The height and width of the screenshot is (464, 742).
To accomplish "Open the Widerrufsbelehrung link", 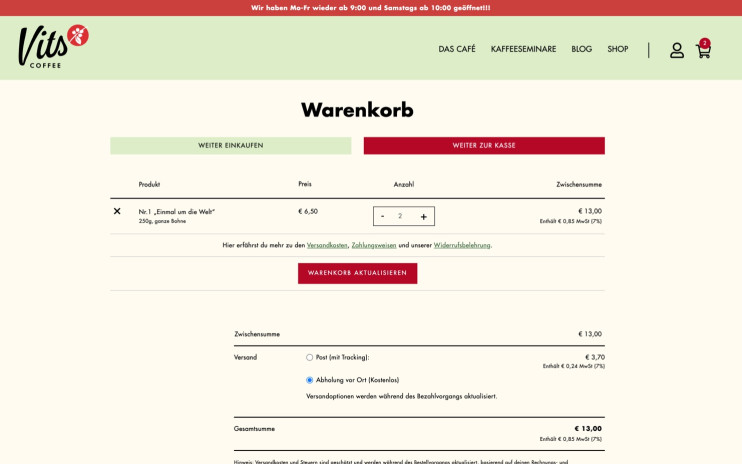I will [462, 245].
